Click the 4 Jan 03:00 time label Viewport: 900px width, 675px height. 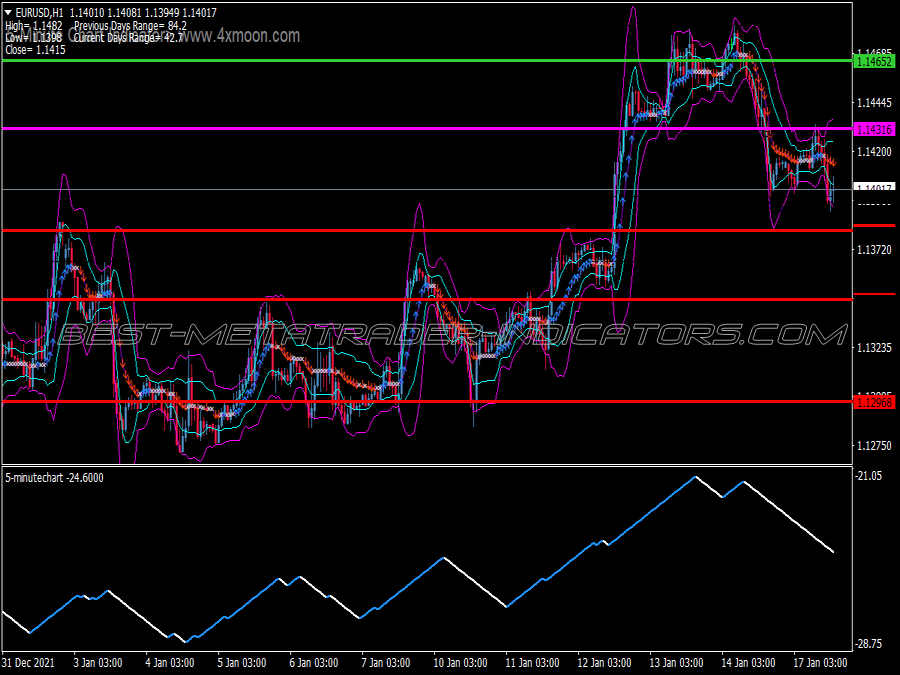169,662
